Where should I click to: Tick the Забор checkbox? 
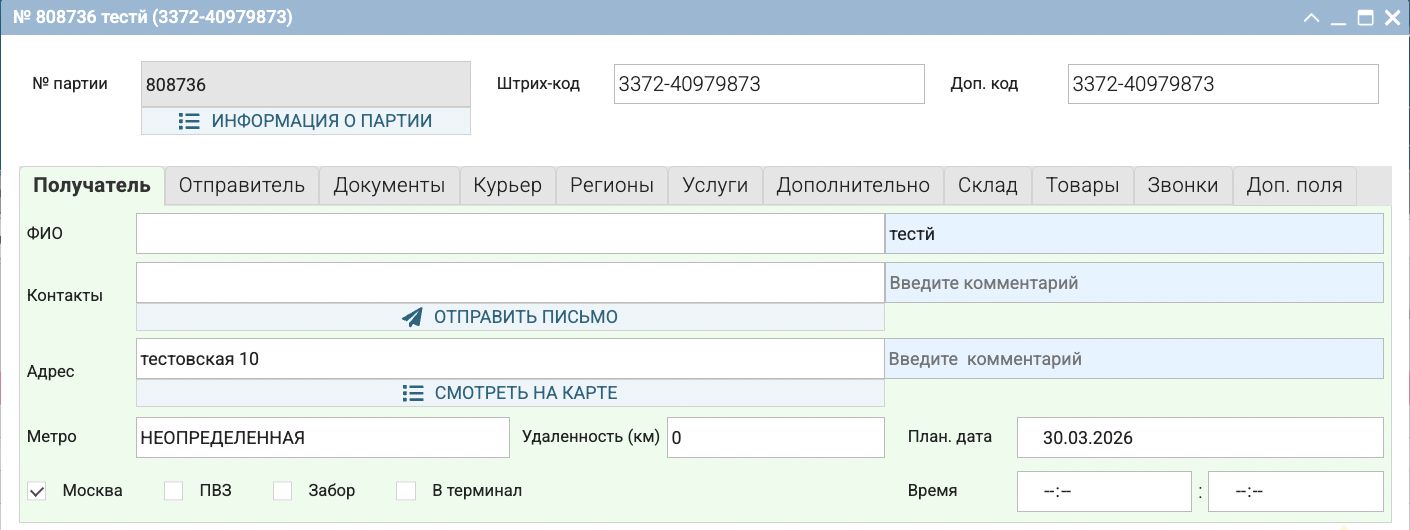[x=282, y=491]
